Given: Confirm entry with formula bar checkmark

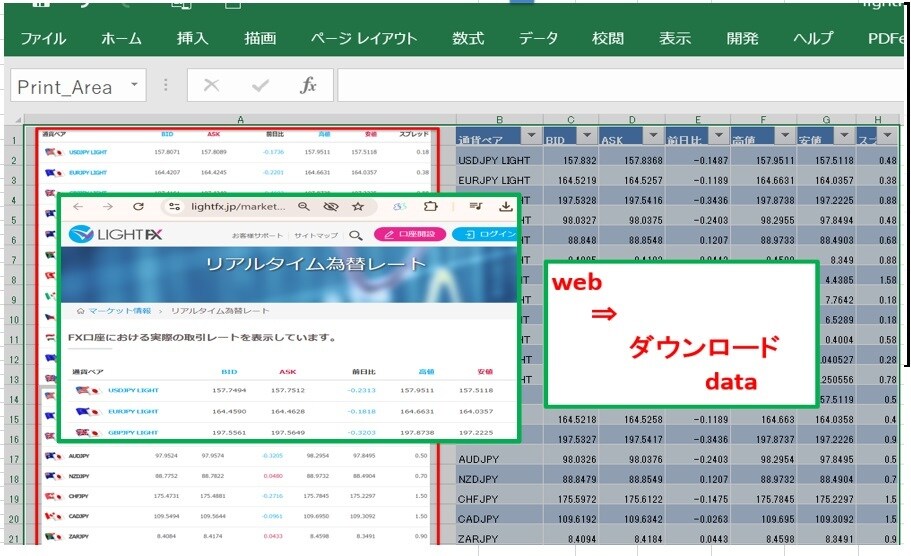Looking at the screenshot, I should (x=260, y=85).
